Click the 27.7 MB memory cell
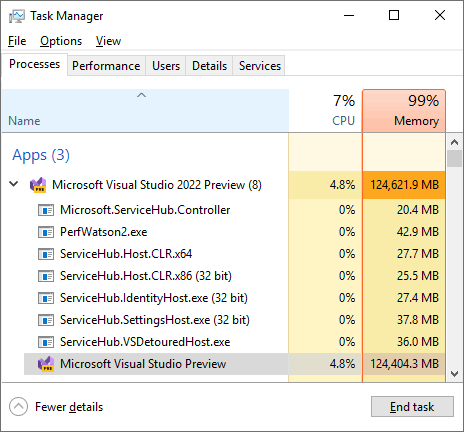This screenshot has height=432, width=464. click(x=404, y=254)
